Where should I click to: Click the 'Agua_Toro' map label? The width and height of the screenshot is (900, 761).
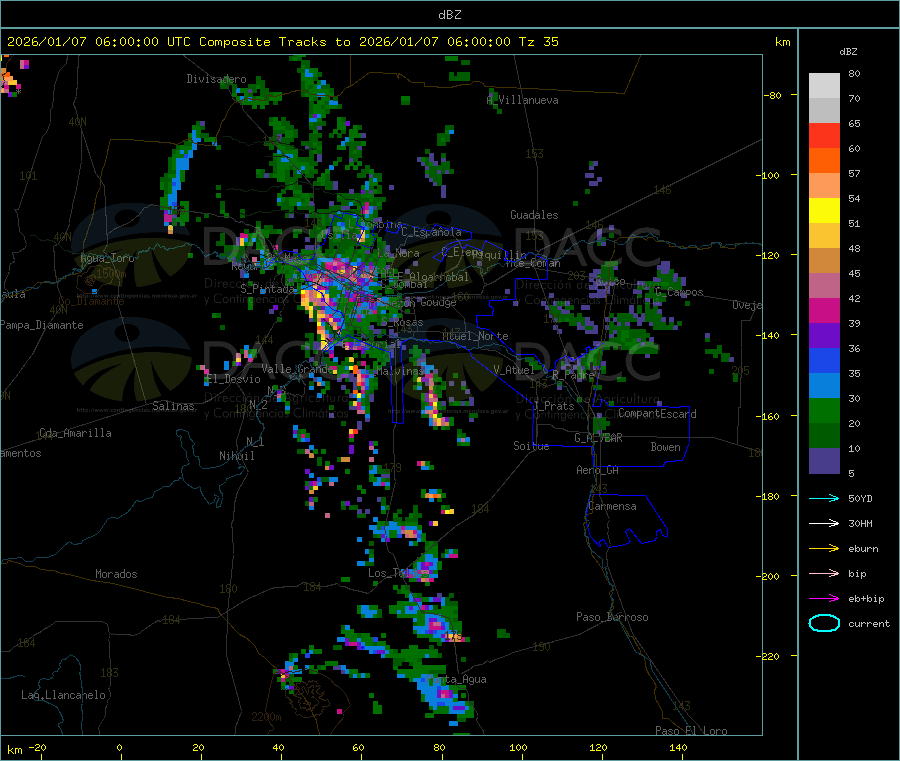(107, 258)
